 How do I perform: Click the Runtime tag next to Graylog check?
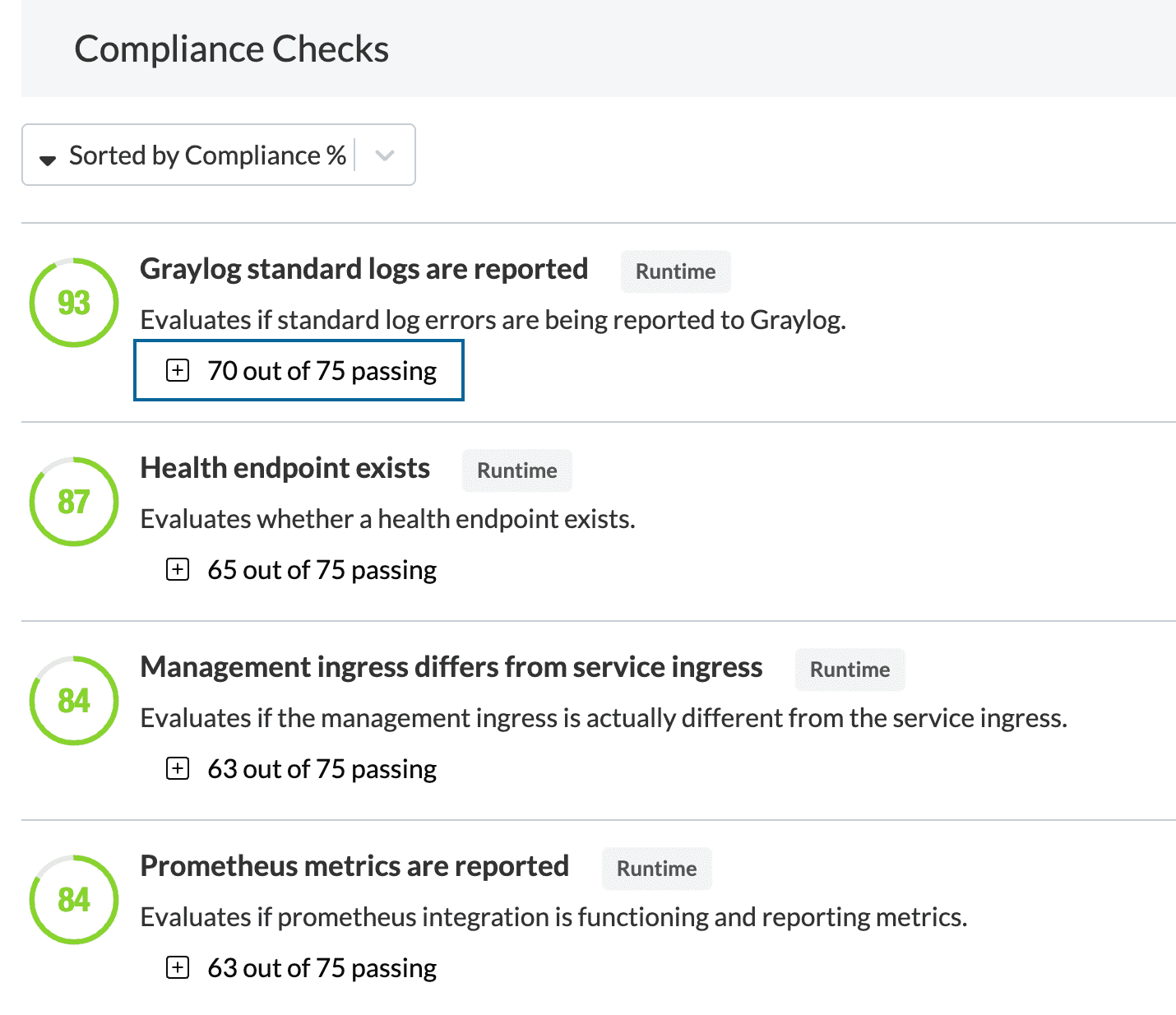675,271
